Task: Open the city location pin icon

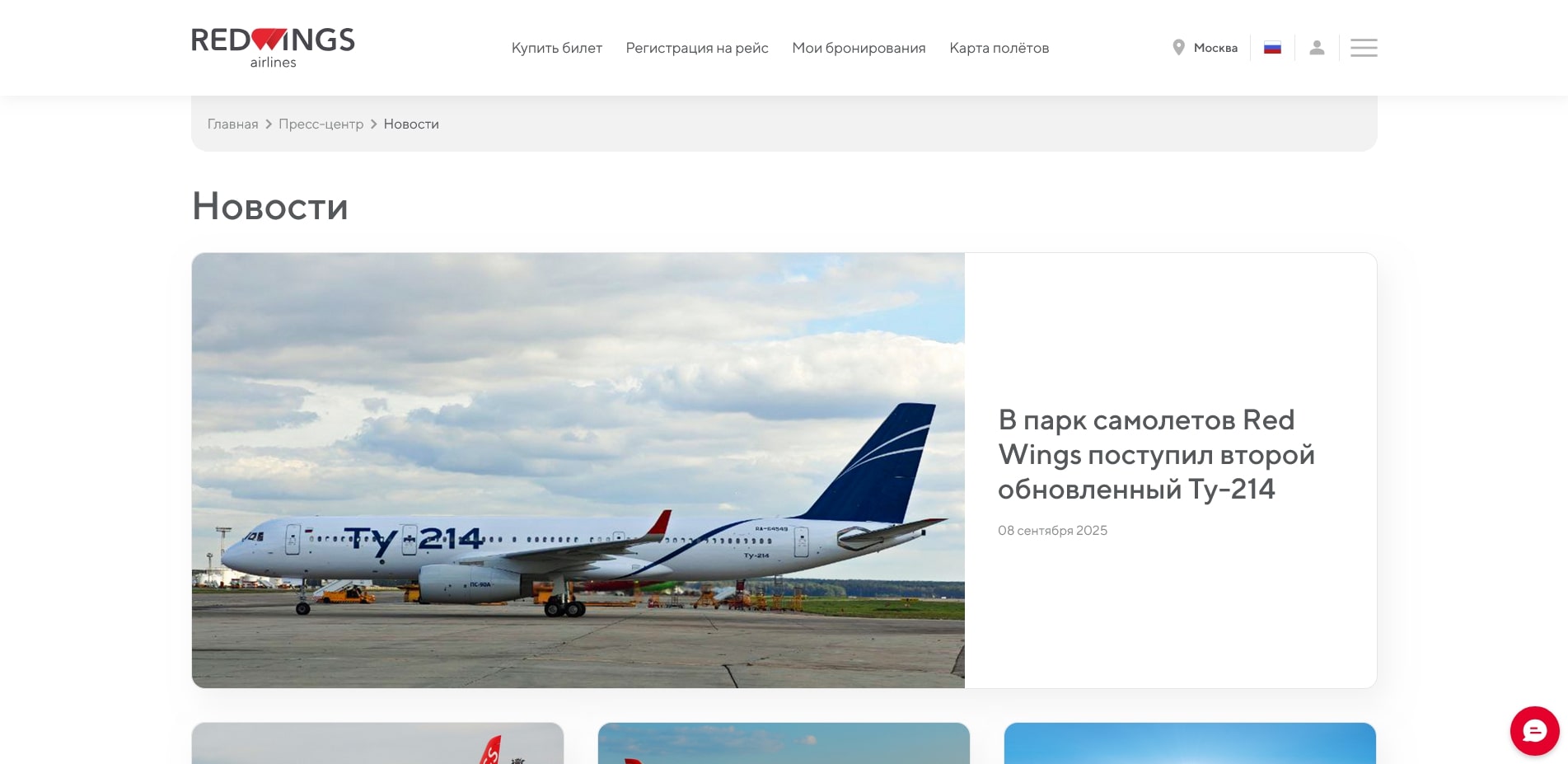Action: (1178, 48)
